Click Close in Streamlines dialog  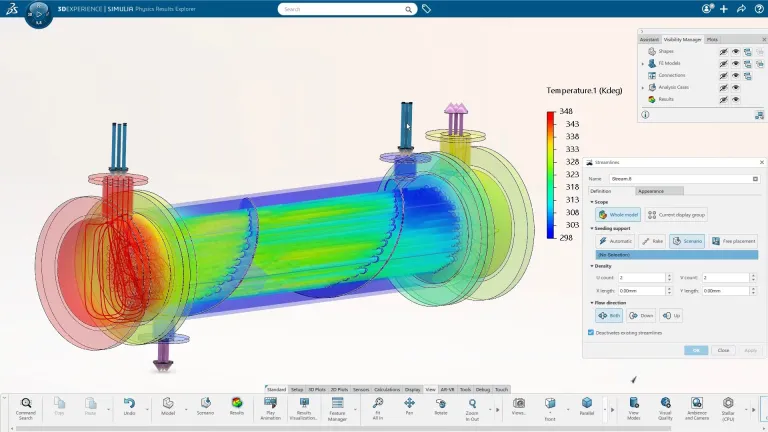coord(723,350)
